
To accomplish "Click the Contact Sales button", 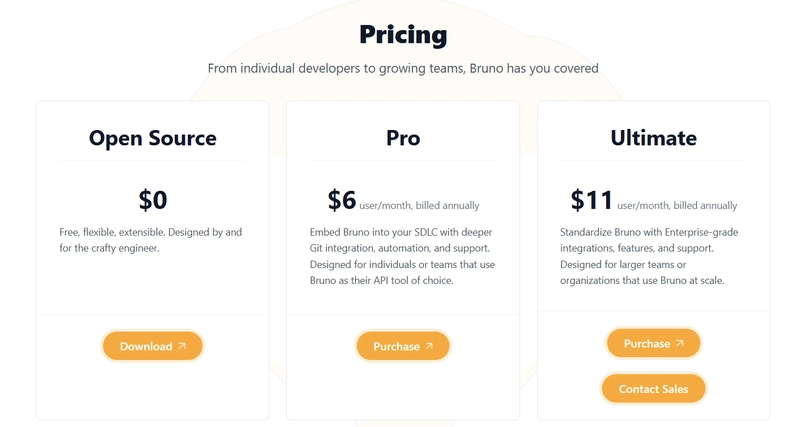I will pos(654,389).
